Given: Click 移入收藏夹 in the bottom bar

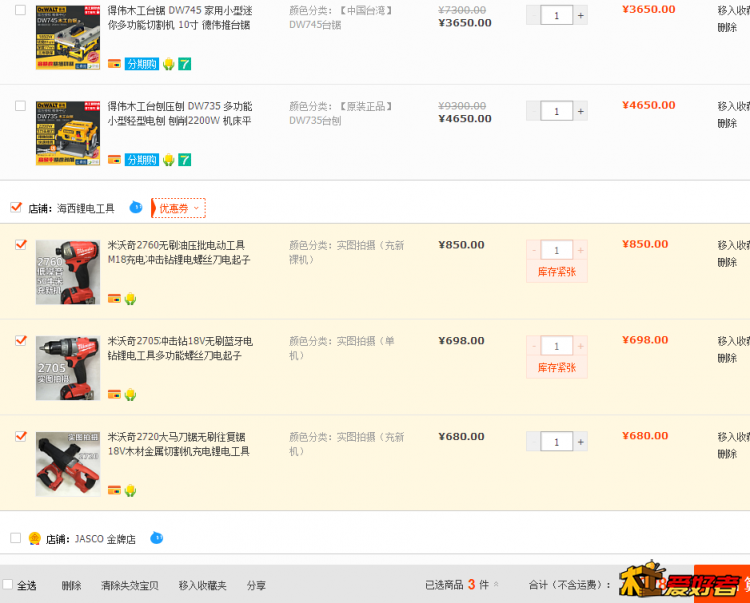Looking at the screenshot, I should pyautogui.click(x=202, y=585).
